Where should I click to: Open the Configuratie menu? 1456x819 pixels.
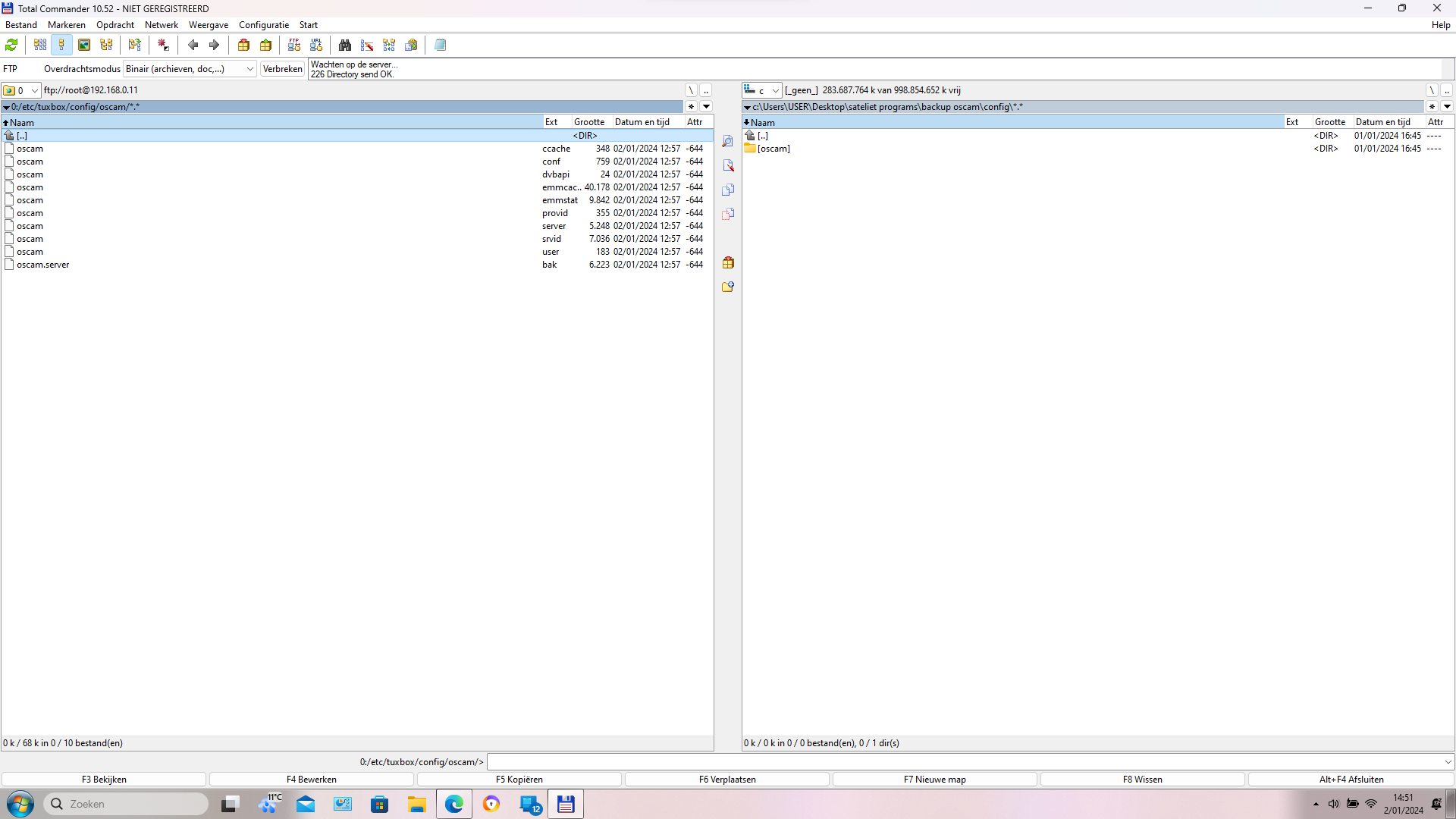(x=263, y=25)
